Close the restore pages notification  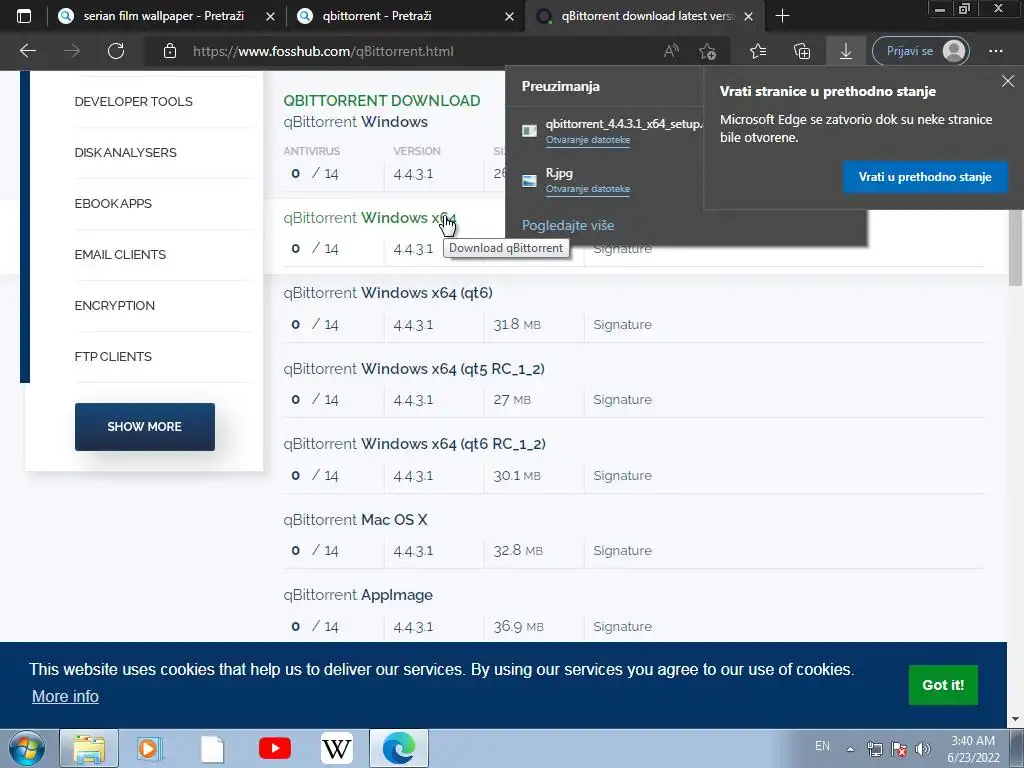pos(1008,81)
